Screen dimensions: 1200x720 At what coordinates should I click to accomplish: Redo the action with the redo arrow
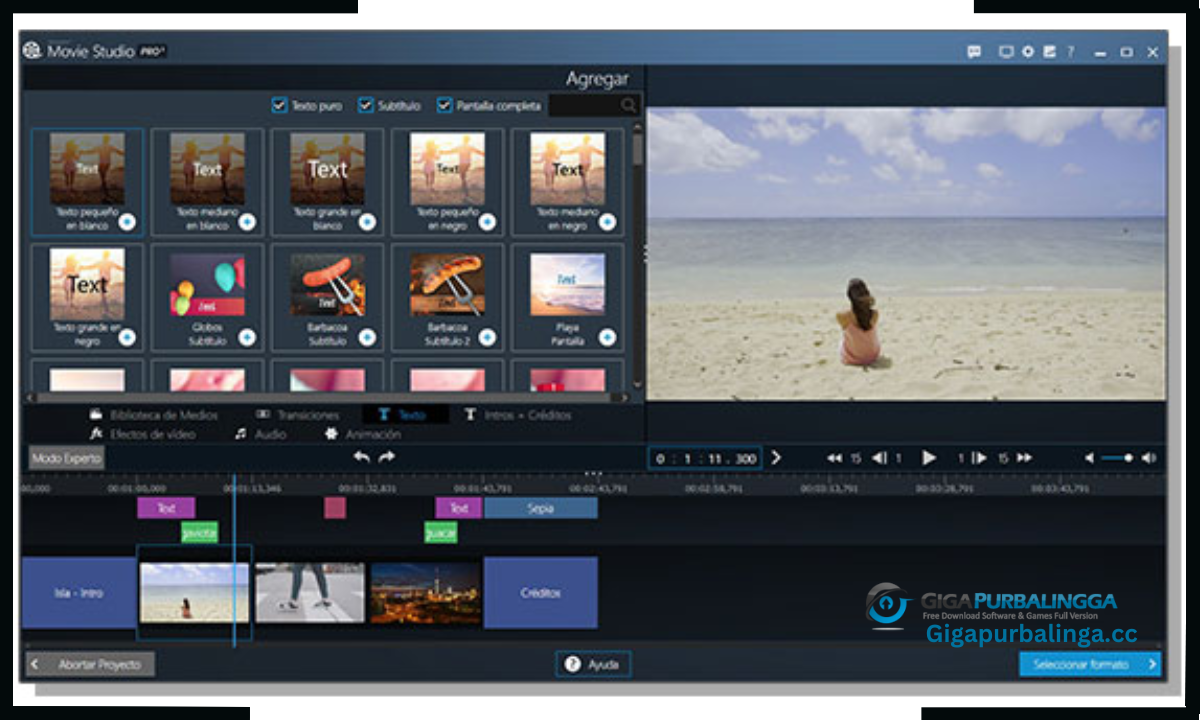pos(387,457)
